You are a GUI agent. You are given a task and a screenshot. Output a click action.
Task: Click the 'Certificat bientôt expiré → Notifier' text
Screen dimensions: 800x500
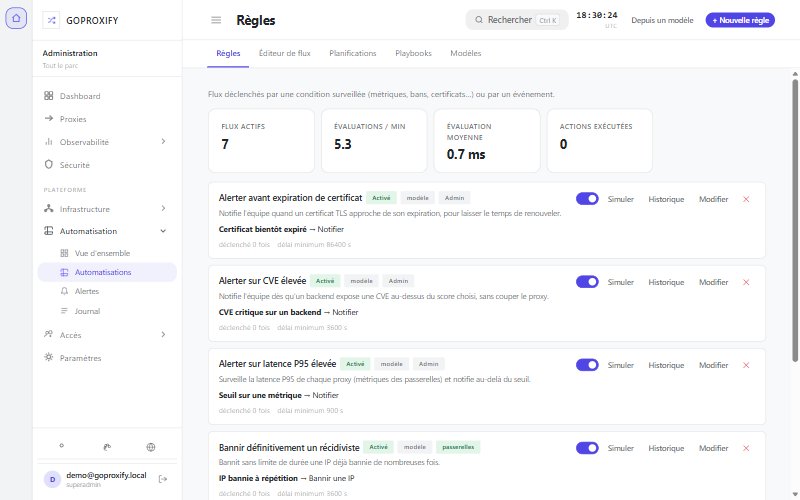[281, 229]
